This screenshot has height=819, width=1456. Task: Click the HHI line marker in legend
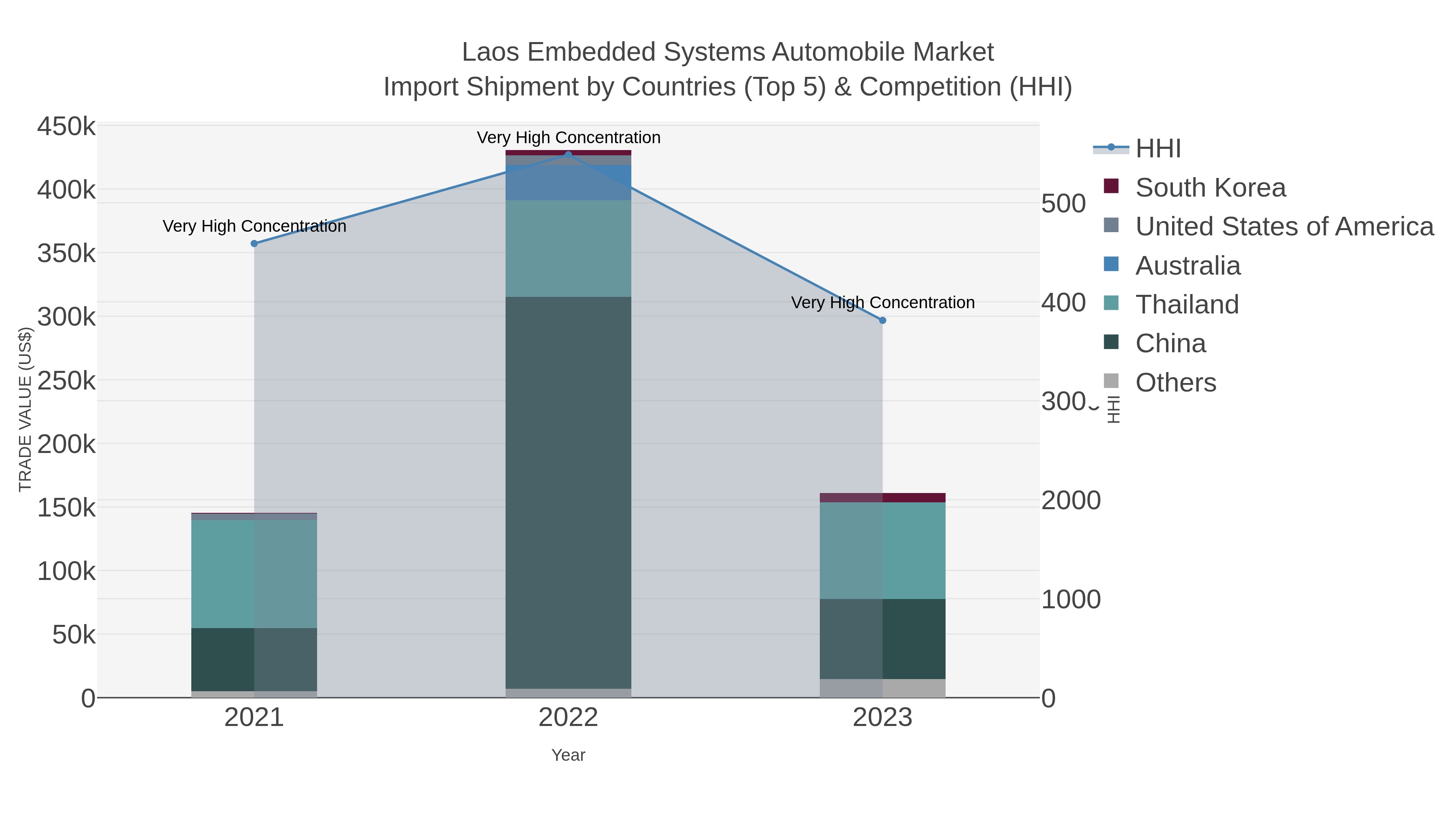click(1111, 148)
